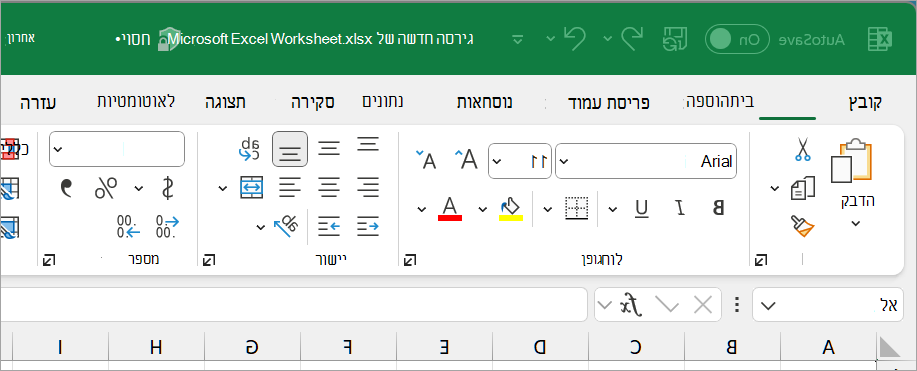Click the Undo arrow

[574, 38]
